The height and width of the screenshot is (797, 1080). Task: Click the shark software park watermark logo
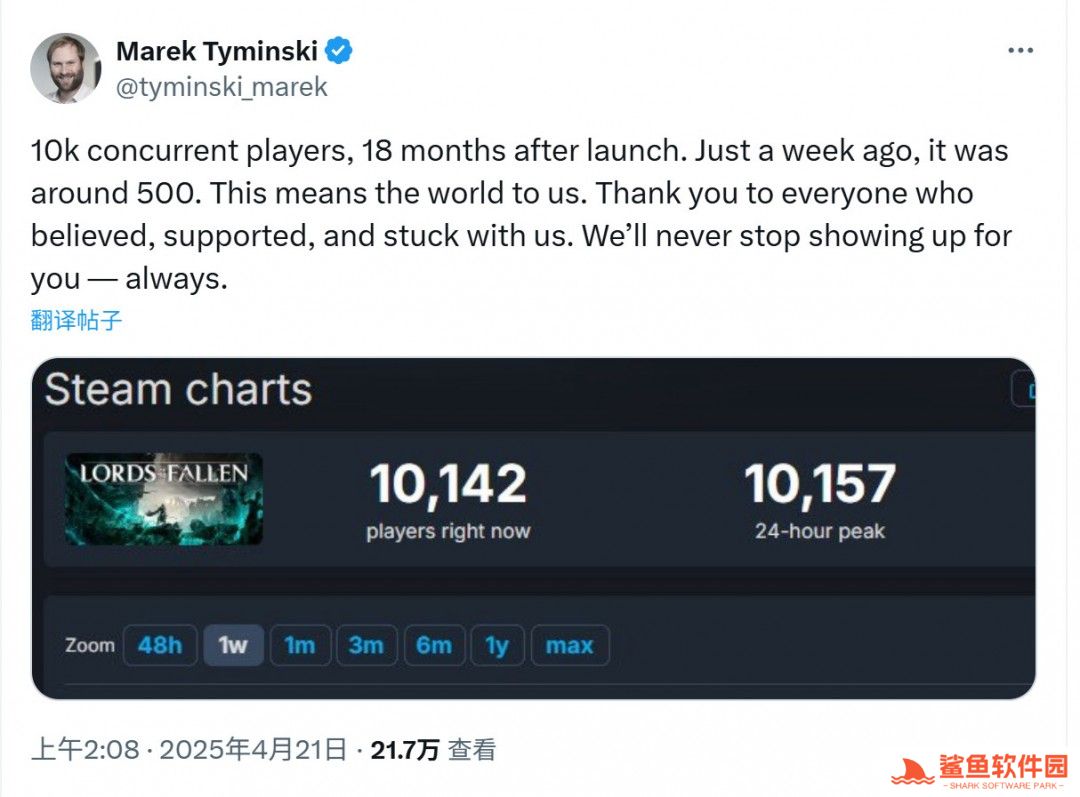[x=980, y=770]
